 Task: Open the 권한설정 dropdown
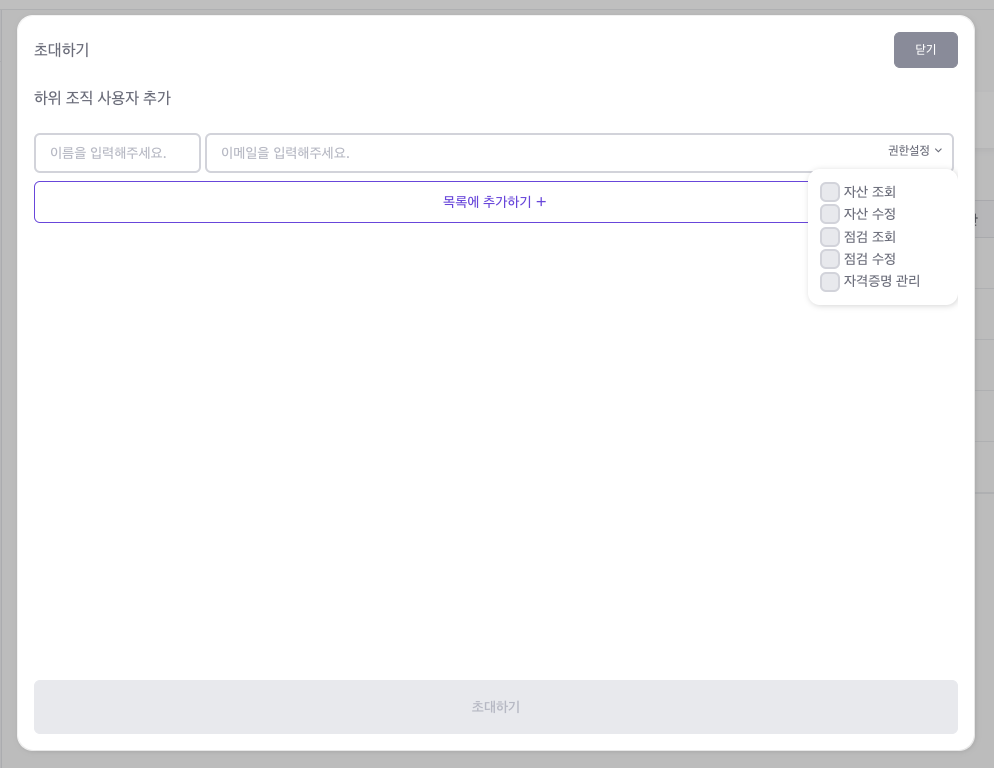[909, 151]
